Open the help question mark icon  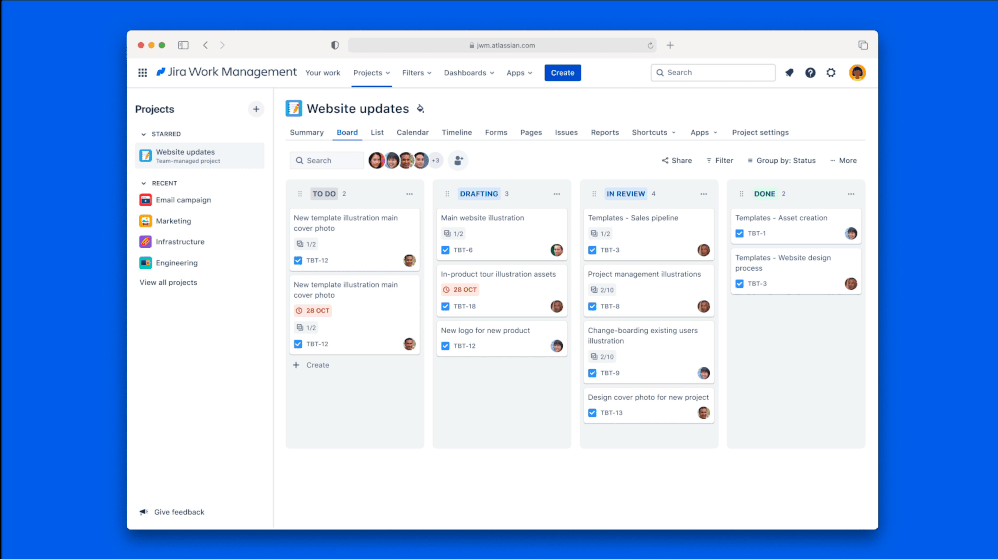coord(810,73)
